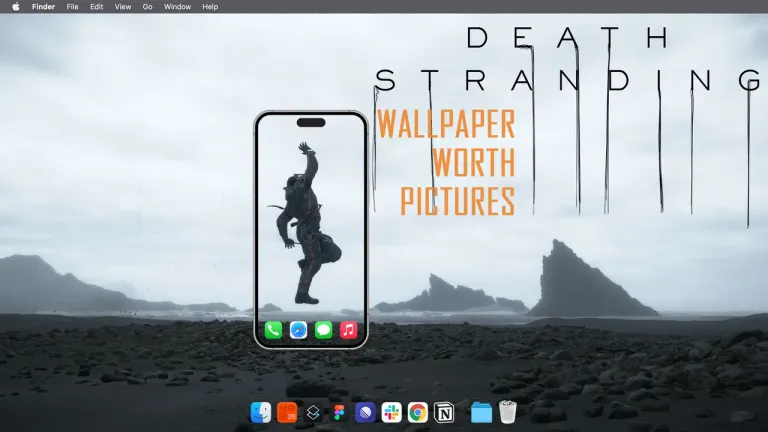The image size is (768, 432).
Task: Open the Finder menu in menu bar
Action: (43, 7)
